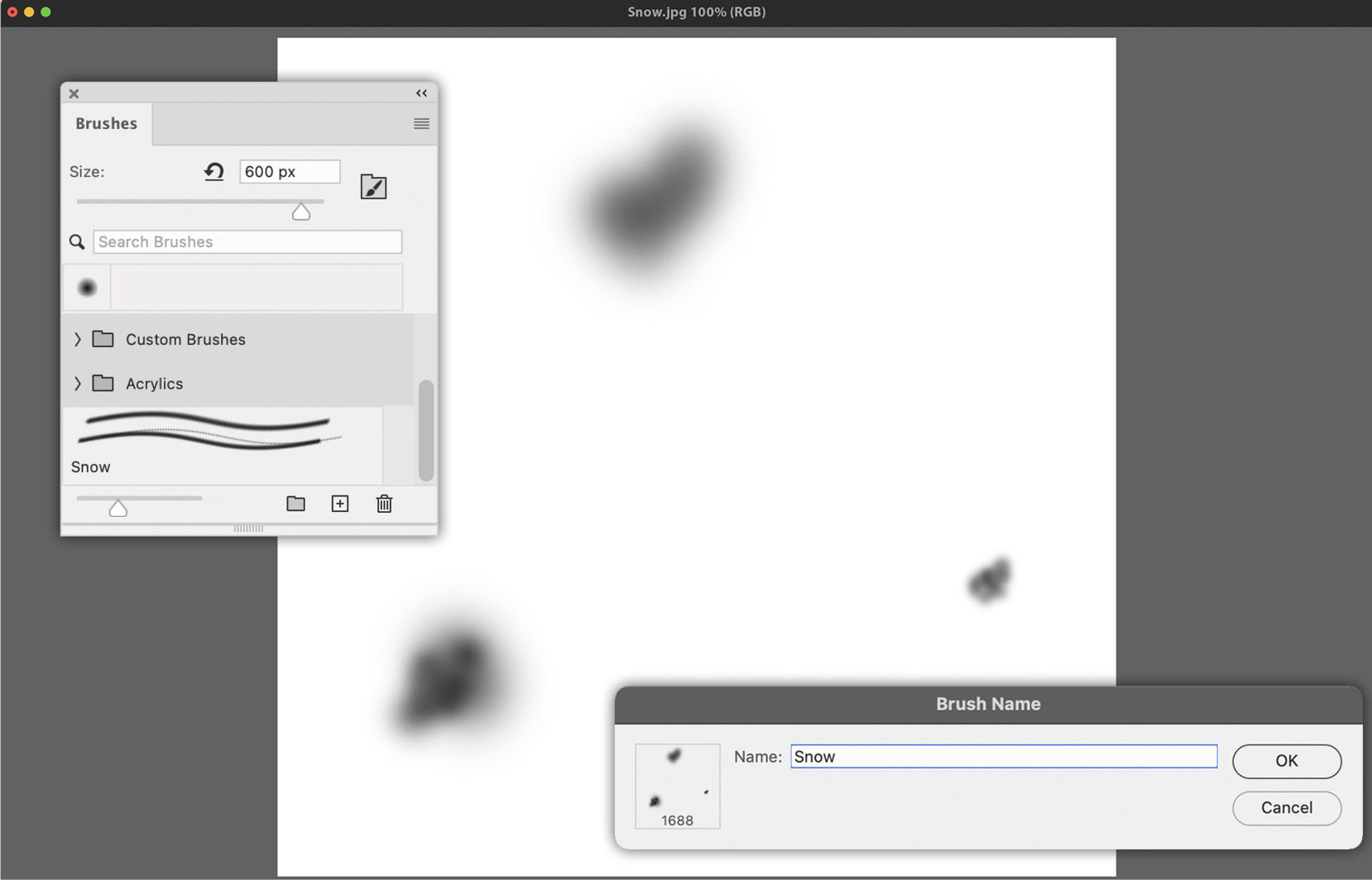The width and height of the screenshot is (1372, 880).
Task: Click the Snow.jpg document title
Action: point(696,12)
